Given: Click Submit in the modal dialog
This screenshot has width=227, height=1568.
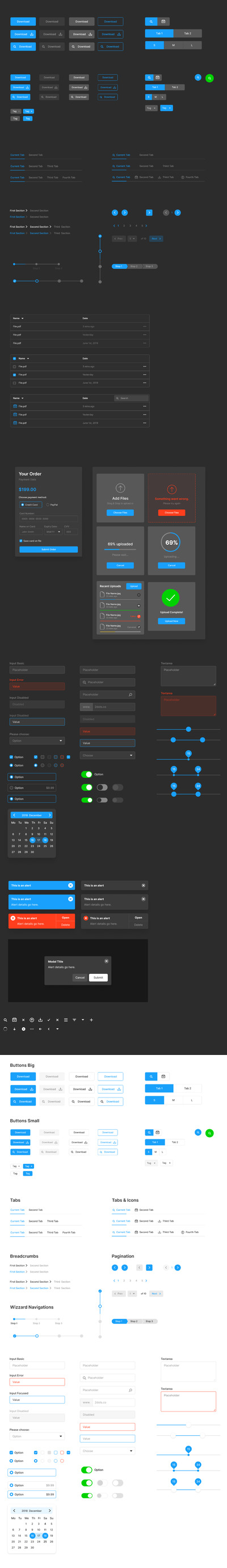Looking at the screenshot, I should click(99, 977).
